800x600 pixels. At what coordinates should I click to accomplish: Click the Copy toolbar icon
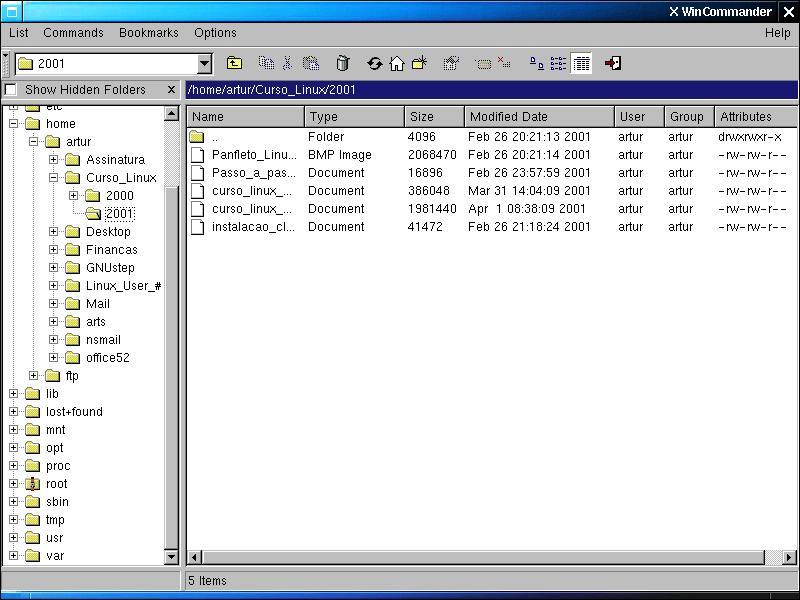tap(266, 63)
